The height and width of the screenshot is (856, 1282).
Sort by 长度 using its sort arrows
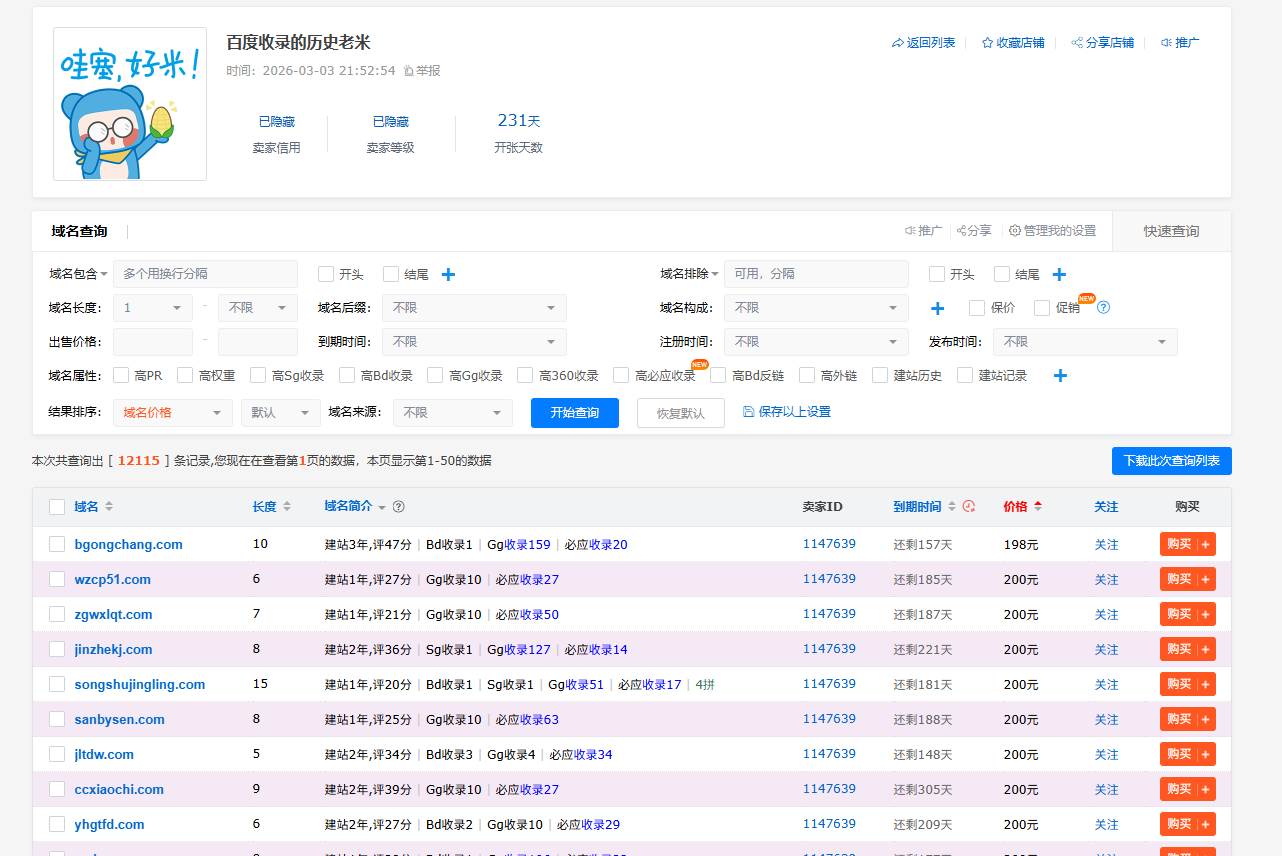pos(287,507)
